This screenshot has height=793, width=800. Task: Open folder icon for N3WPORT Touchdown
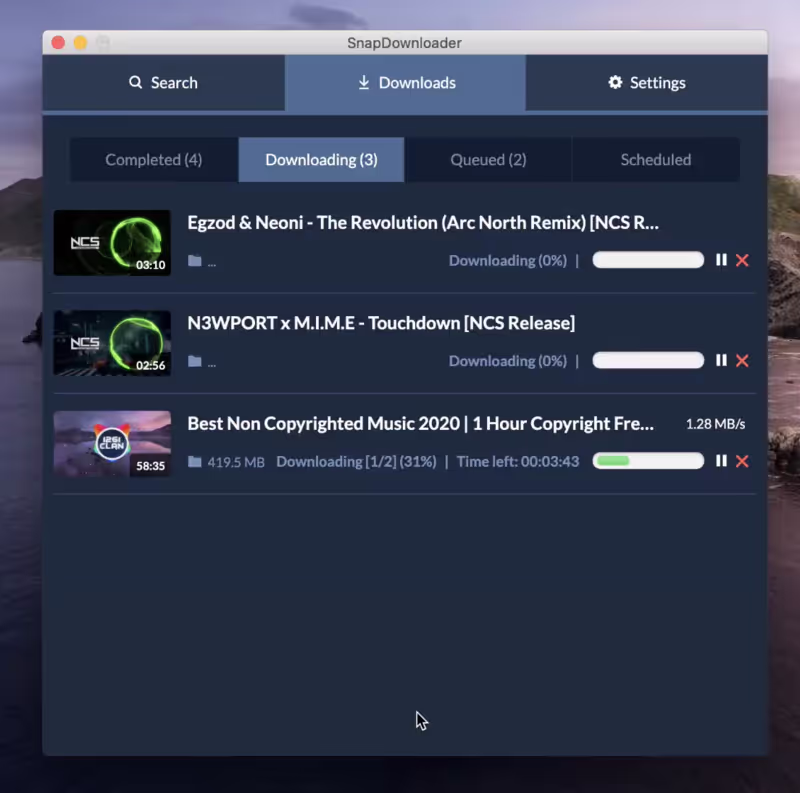pyautogui.click(x=194, y=361)
